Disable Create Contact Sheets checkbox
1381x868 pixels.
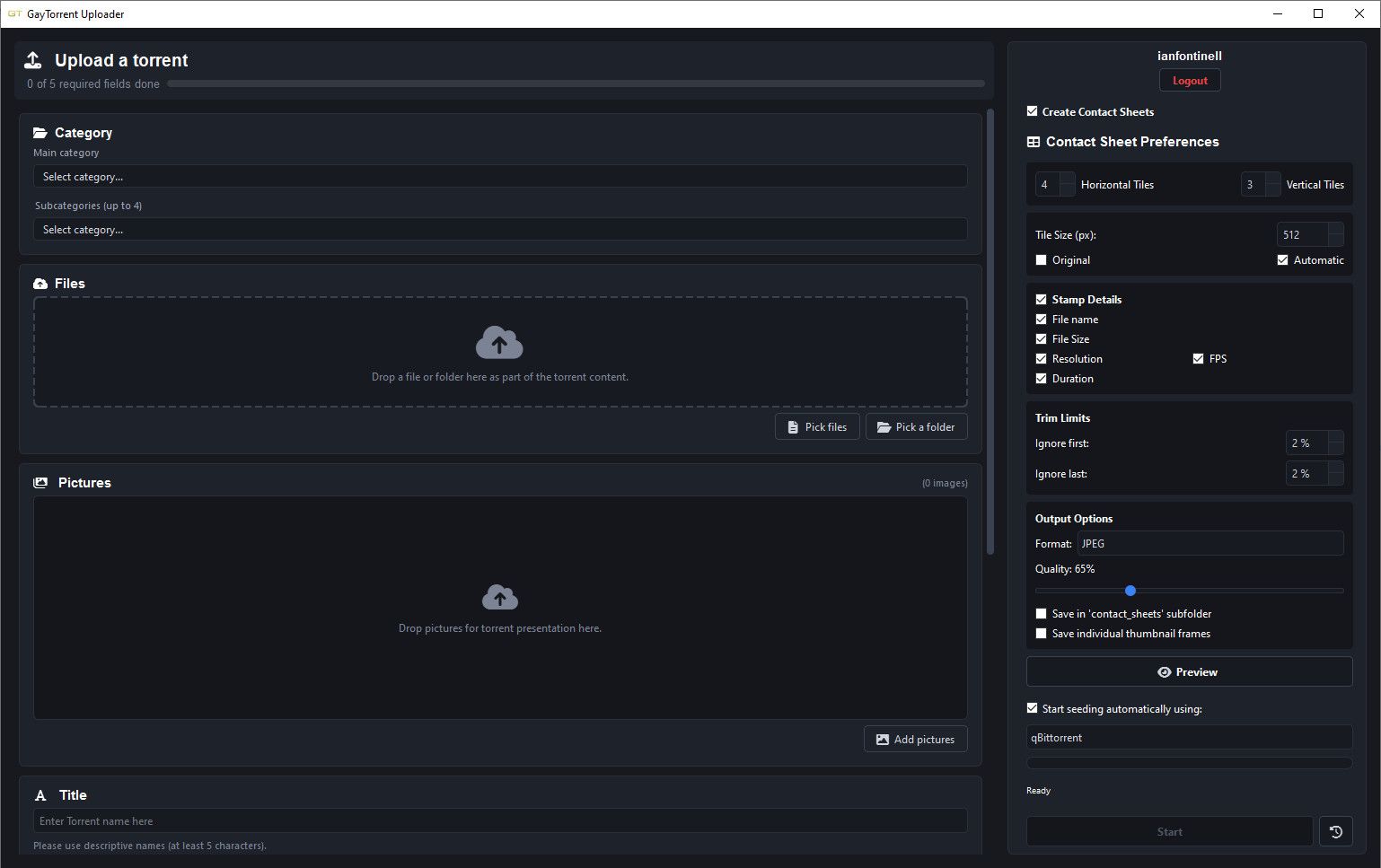(x=1033, y=111)
